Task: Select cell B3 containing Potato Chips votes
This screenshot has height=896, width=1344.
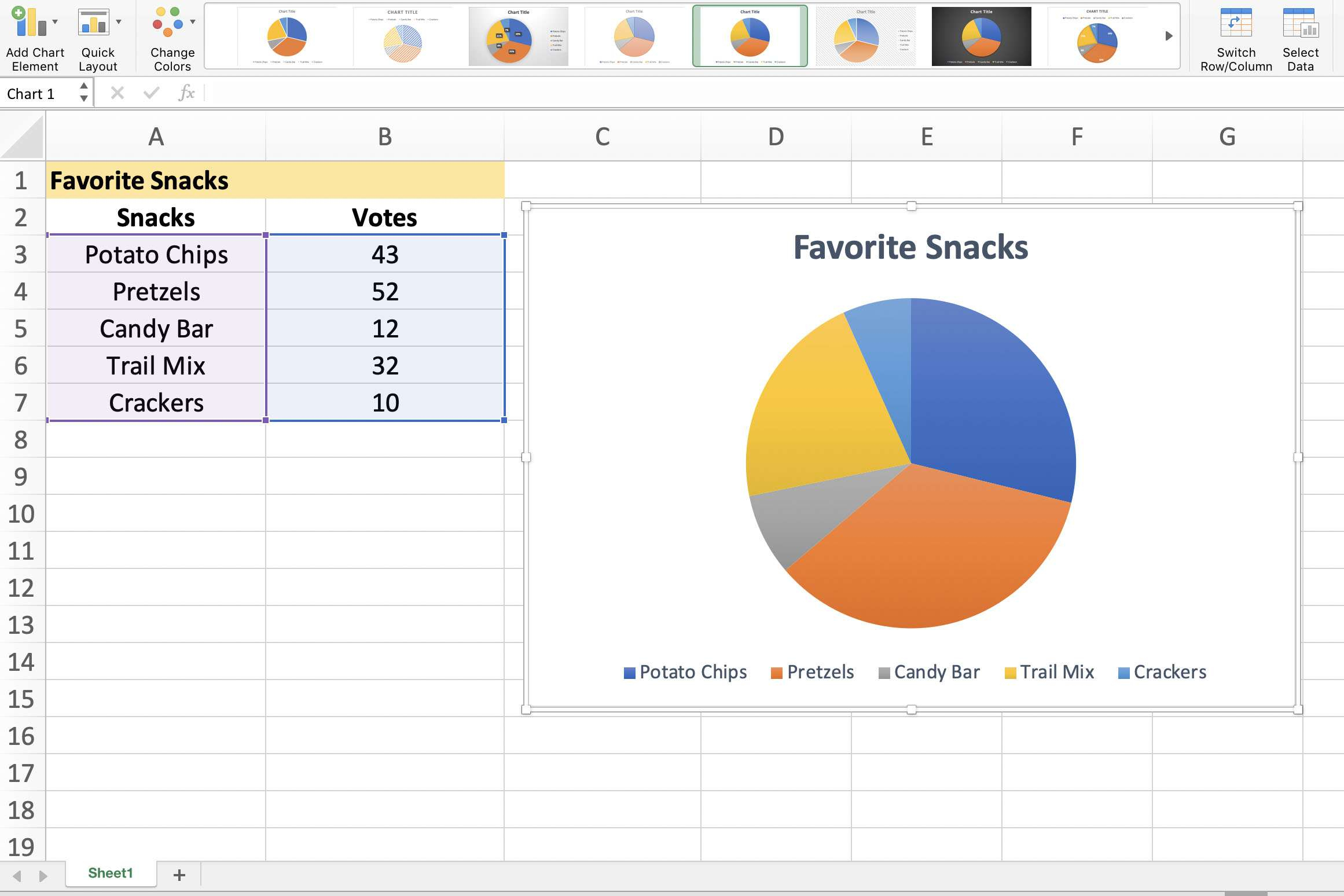Action: point(383,253)
